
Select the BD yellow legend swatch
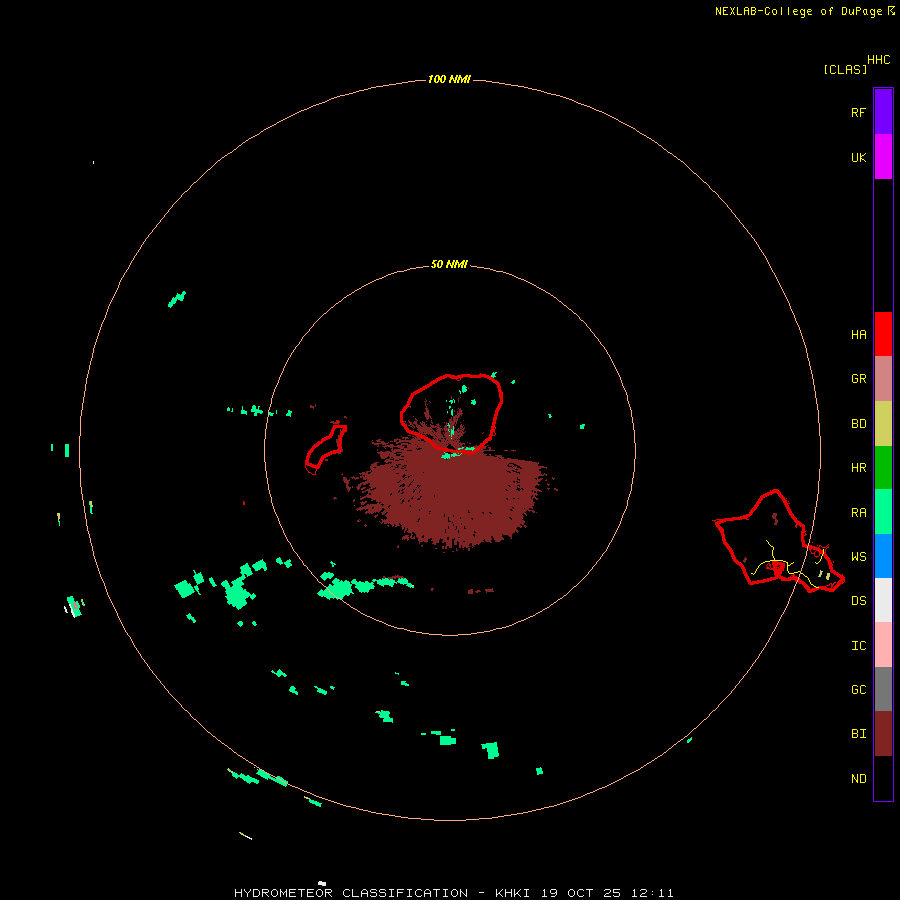(x=883, y=424)
